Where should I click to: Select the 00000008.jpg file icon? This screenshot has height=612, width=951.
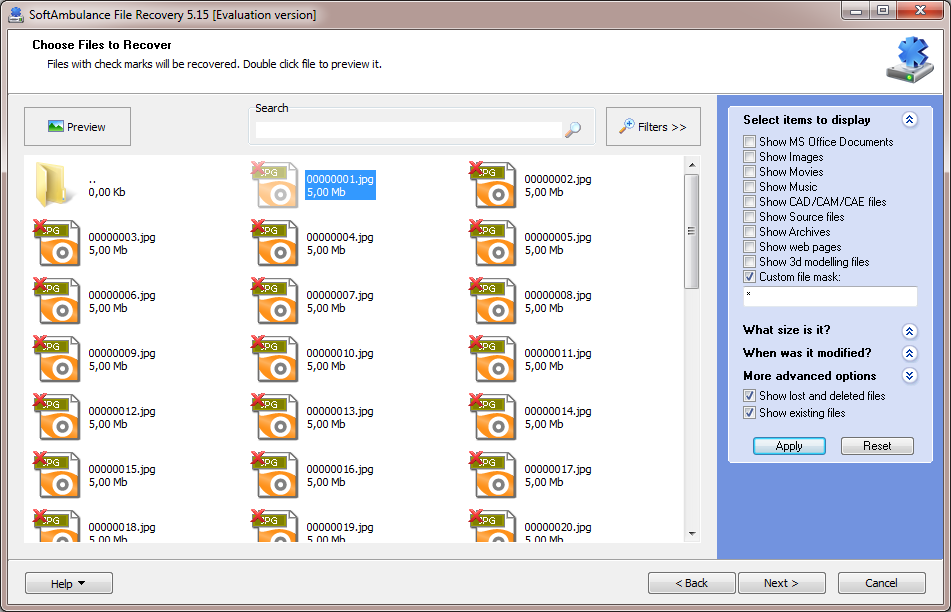[x=492, y=300]
